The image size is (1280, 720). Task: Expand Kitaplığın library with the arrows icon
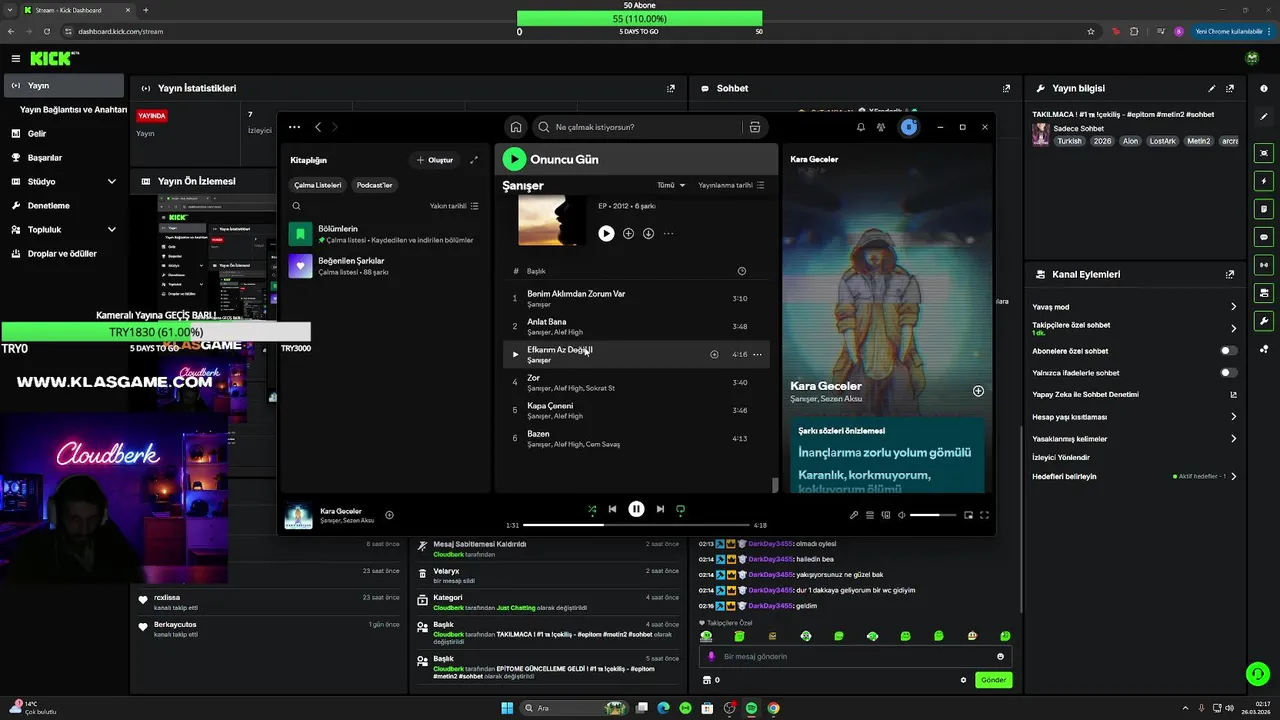click(474, 160)
